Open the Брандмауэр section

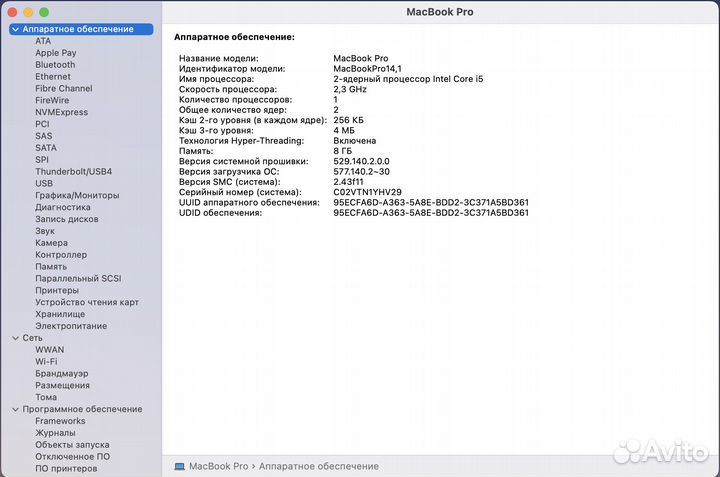[x=62, y=374]
